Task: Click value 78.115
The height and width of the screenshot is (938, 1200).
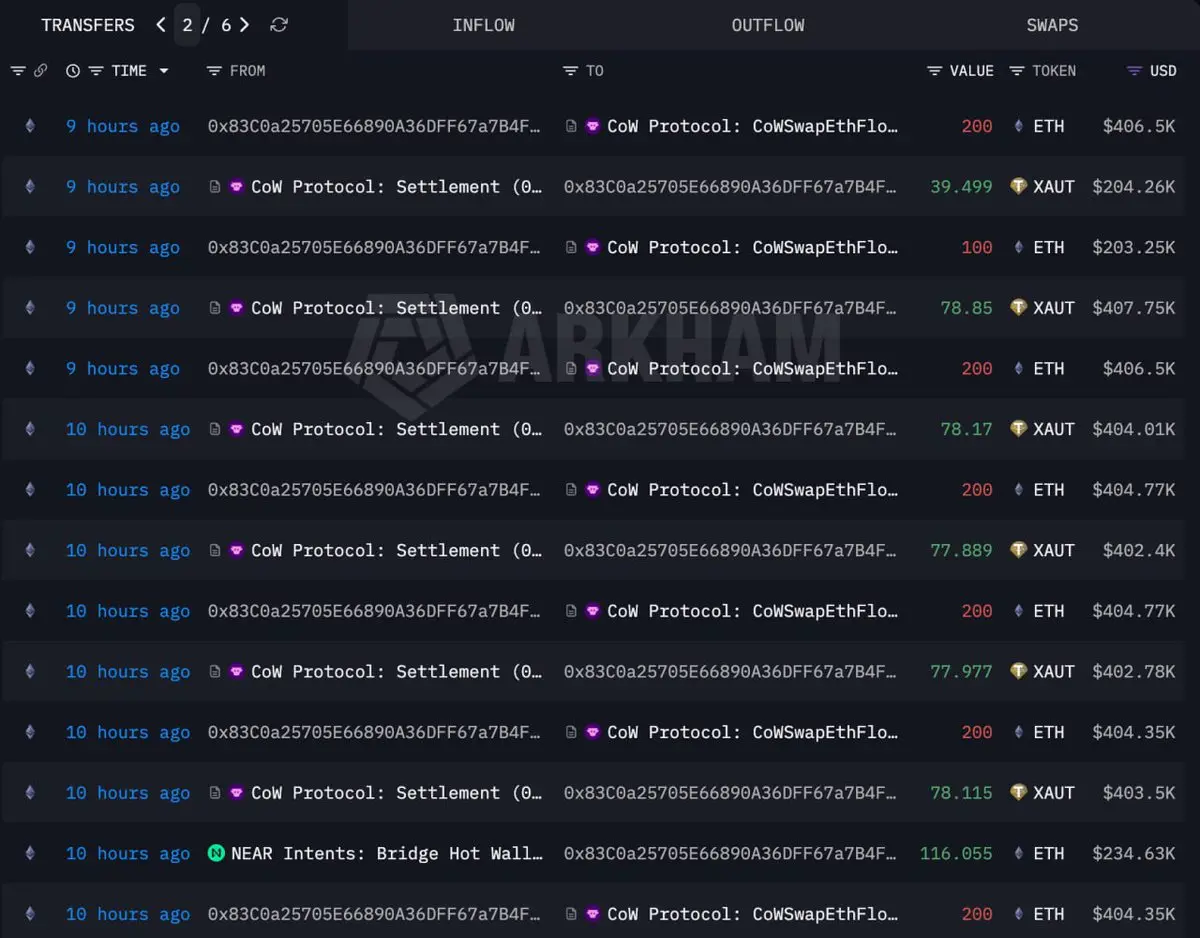Action: tap(962, 793)
